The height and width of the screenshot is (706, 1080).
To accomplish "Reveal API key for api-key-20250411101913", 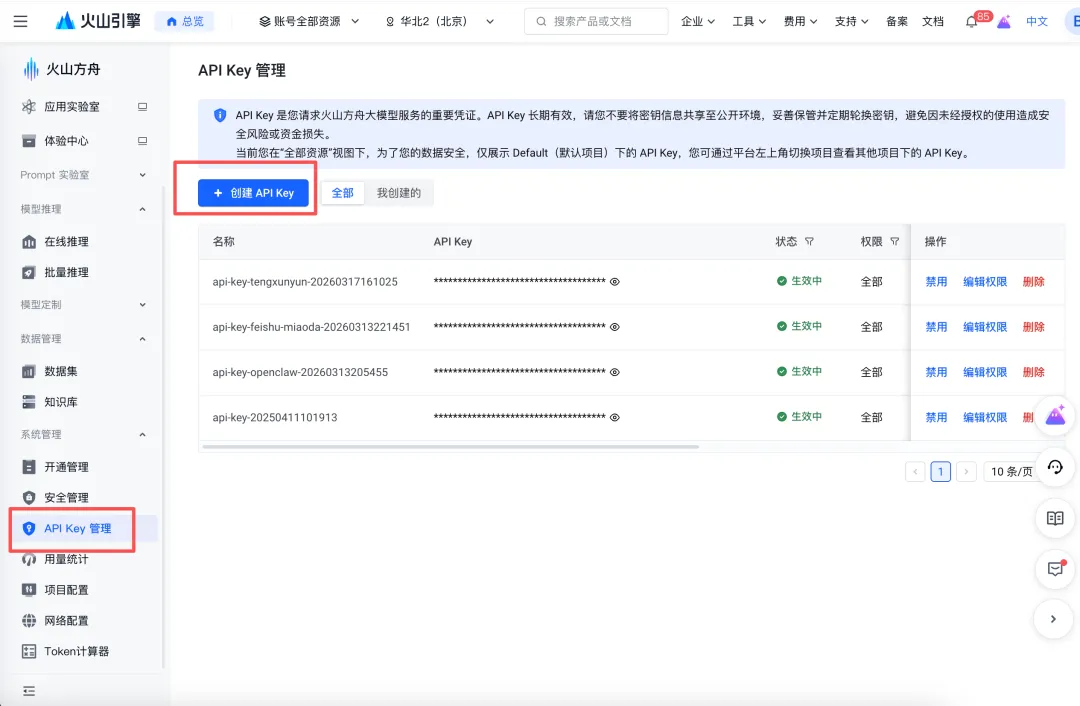I will (x=615, y=417).
